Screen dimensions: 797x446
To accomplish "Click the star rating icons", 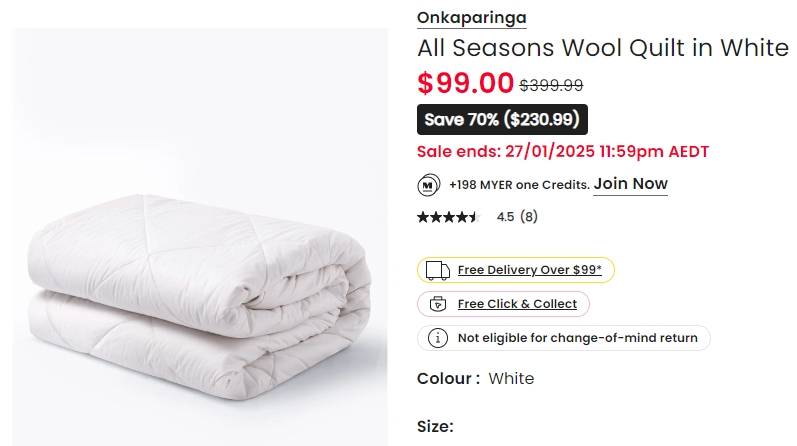I will tap(448, 217).
